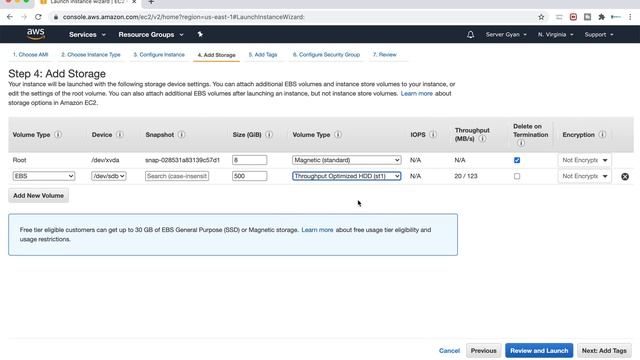Viewport: 640px width, 360px height.
Task: Open Learn more about storage options link
Action: click(x=416, y=93)
